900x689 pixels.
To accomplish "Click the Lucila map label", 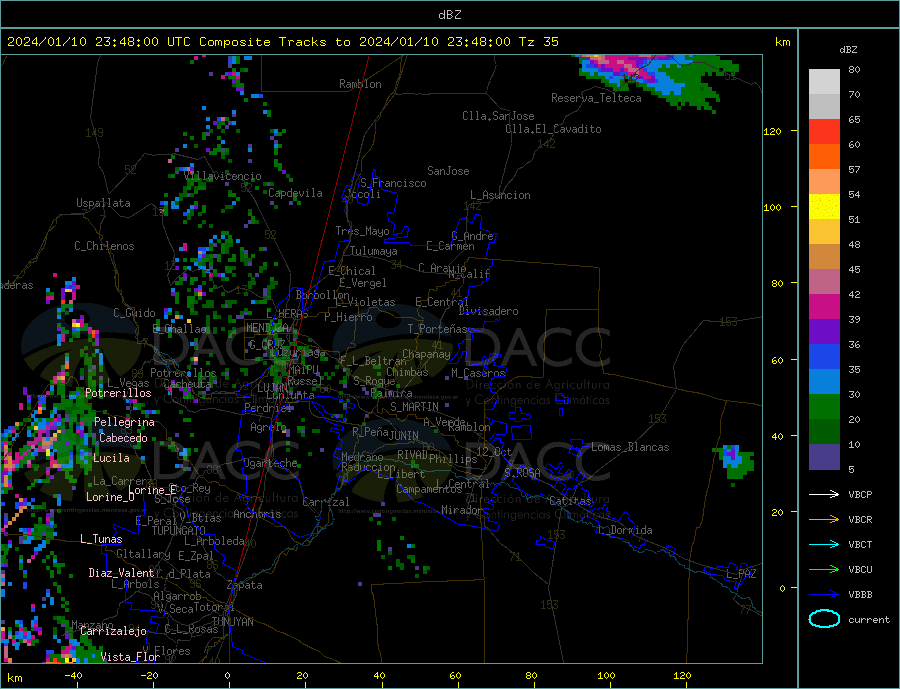I will coord(111,458).
